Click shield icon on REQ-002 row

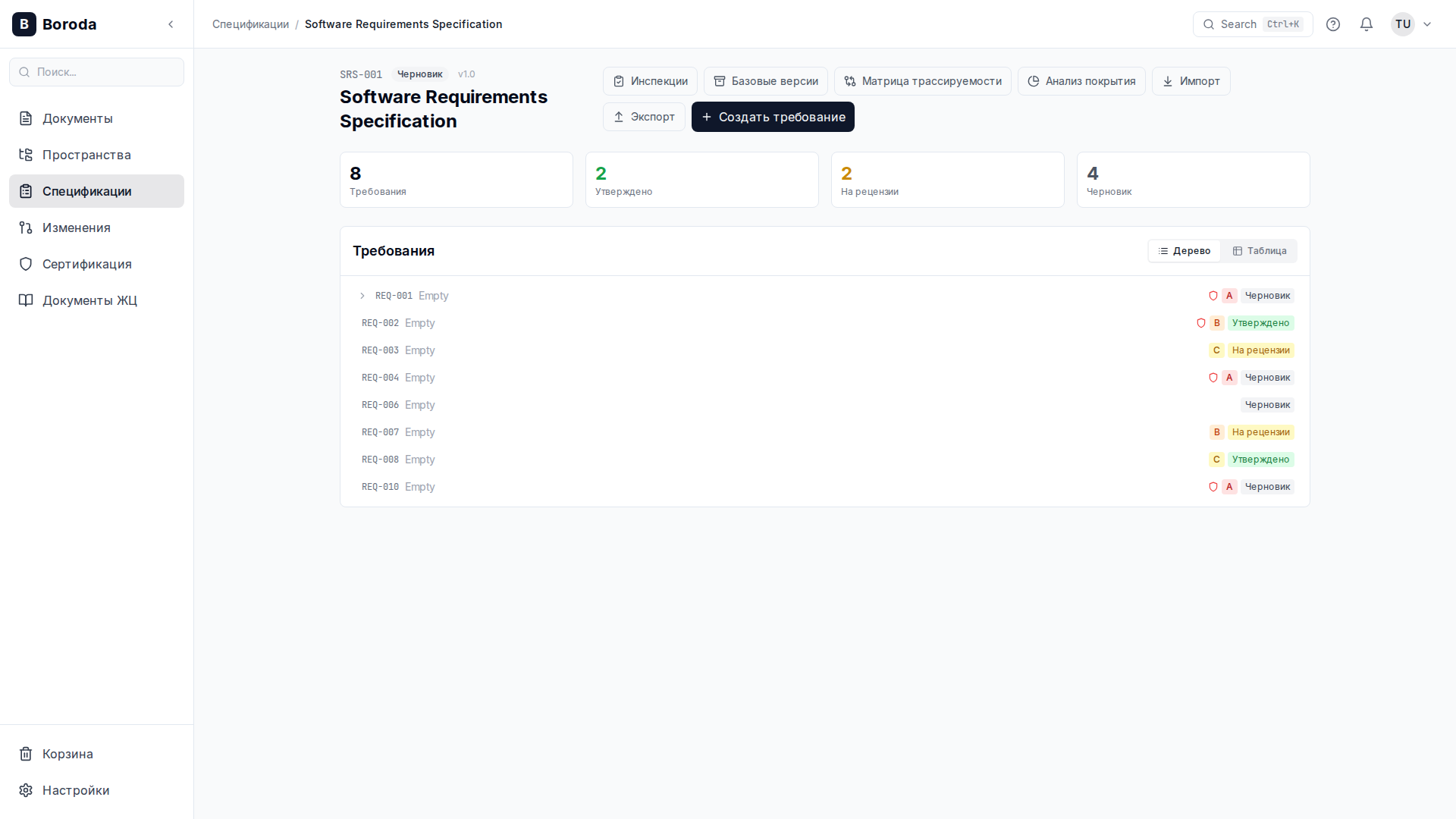tap(1201, 323)
